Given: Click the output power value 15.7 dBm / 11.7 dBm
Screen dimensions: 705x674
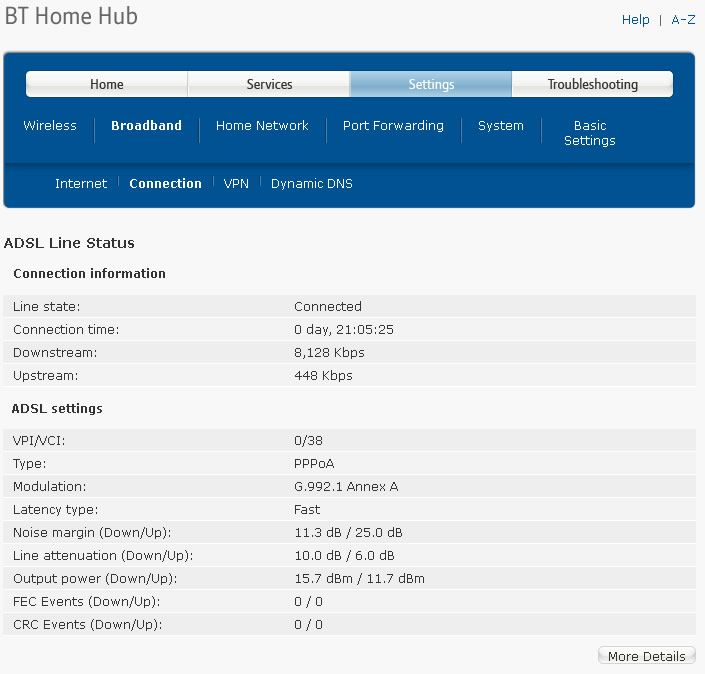Looking at the screenshot, I should tap(359, 579).
